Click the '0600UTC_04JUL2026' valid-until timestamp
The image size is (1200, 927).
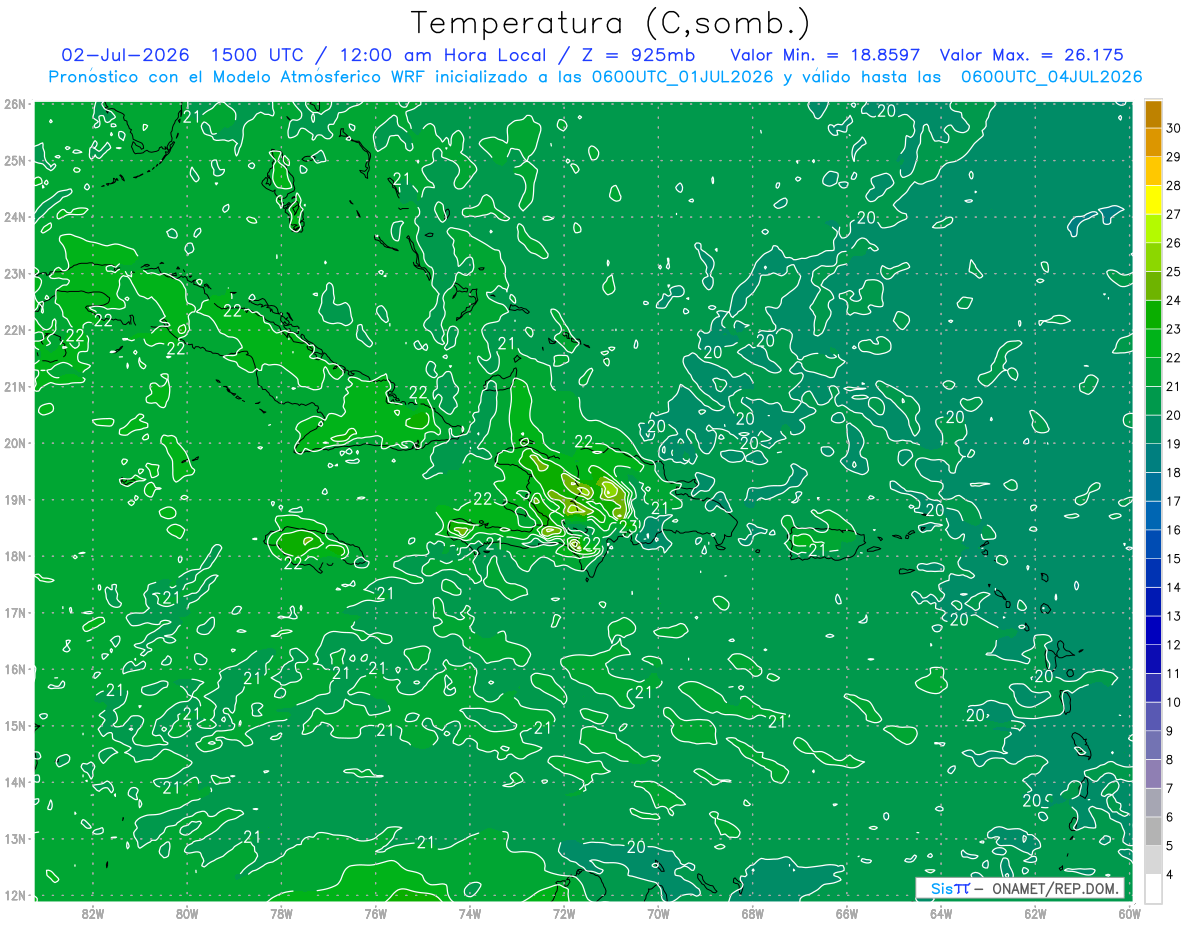coord(1051,77)
